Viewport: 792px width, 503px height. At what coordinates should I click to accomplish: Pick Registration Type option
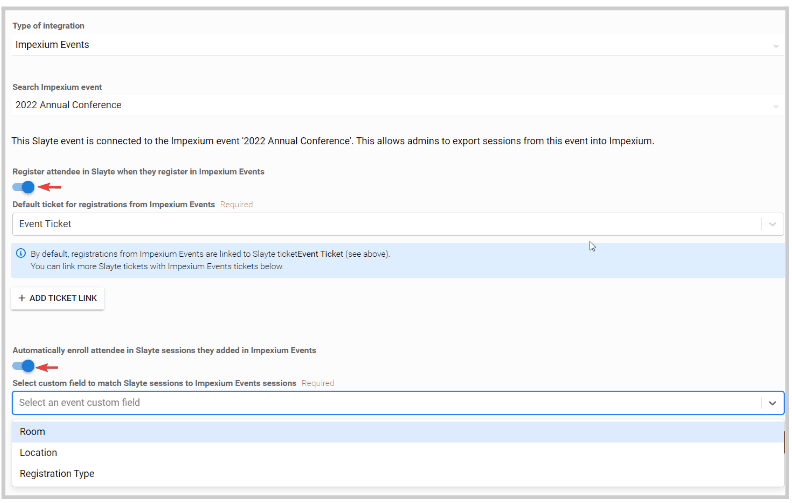click(398, 474)
